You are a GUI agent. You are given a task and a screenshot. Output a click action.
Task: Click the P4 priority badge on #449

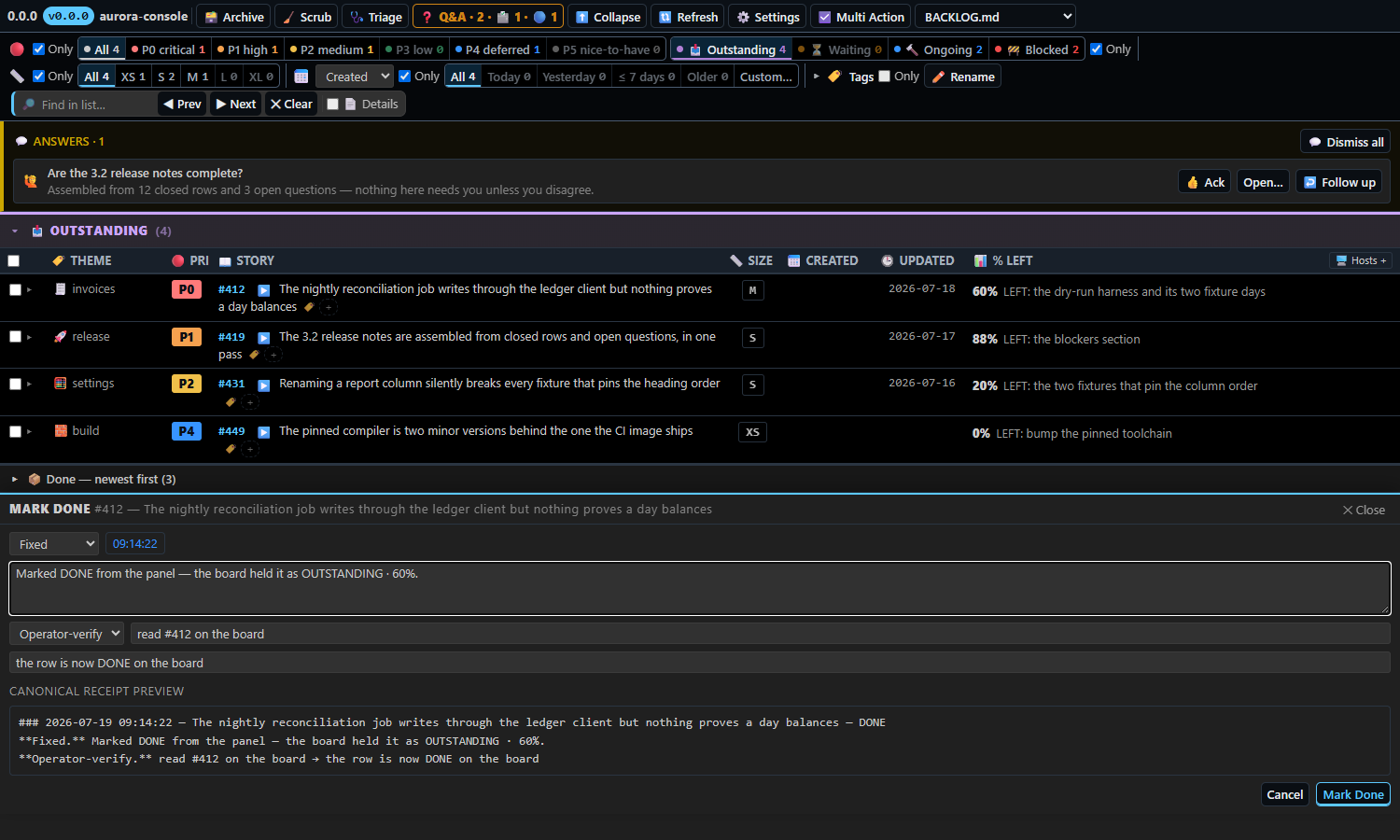pos(187,431)
